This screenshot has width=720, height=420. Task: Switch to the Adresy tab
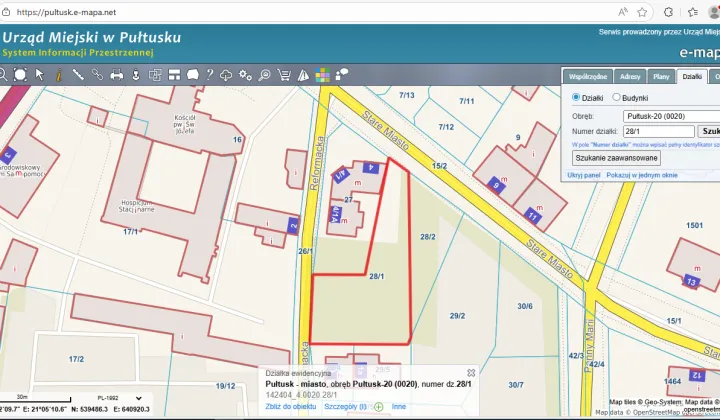630,76
